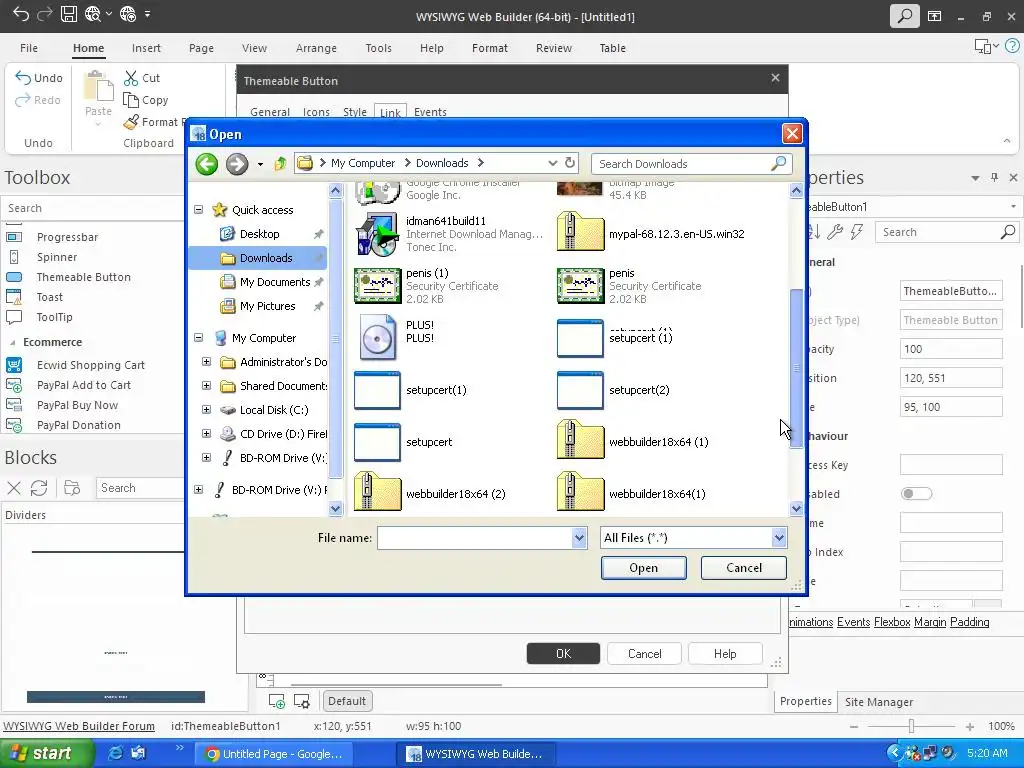This screenshot has width=1024, height=768.
Task: Expand the Shared Documents node
Action: pyautogui.click(x=206, y=385)
